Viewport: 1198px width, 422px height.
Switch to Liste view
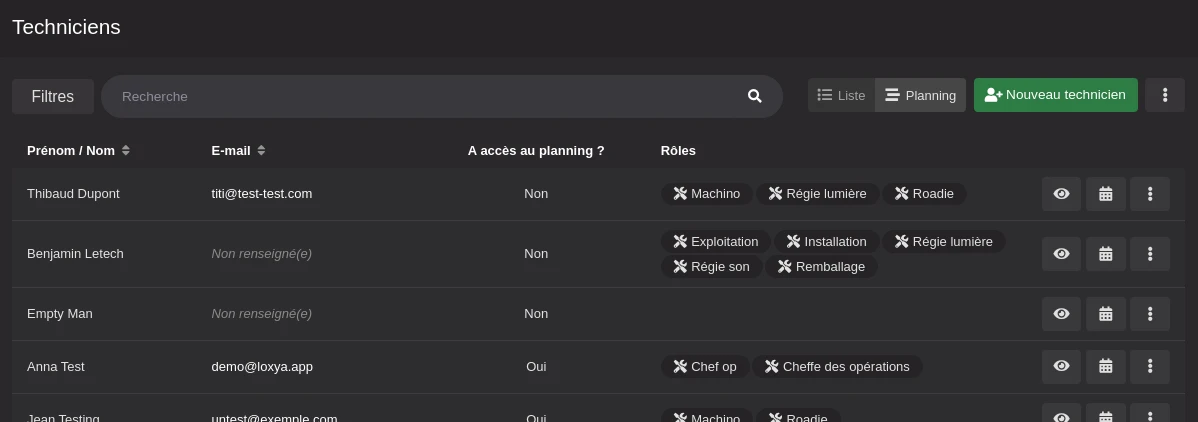tap(841, 95)
